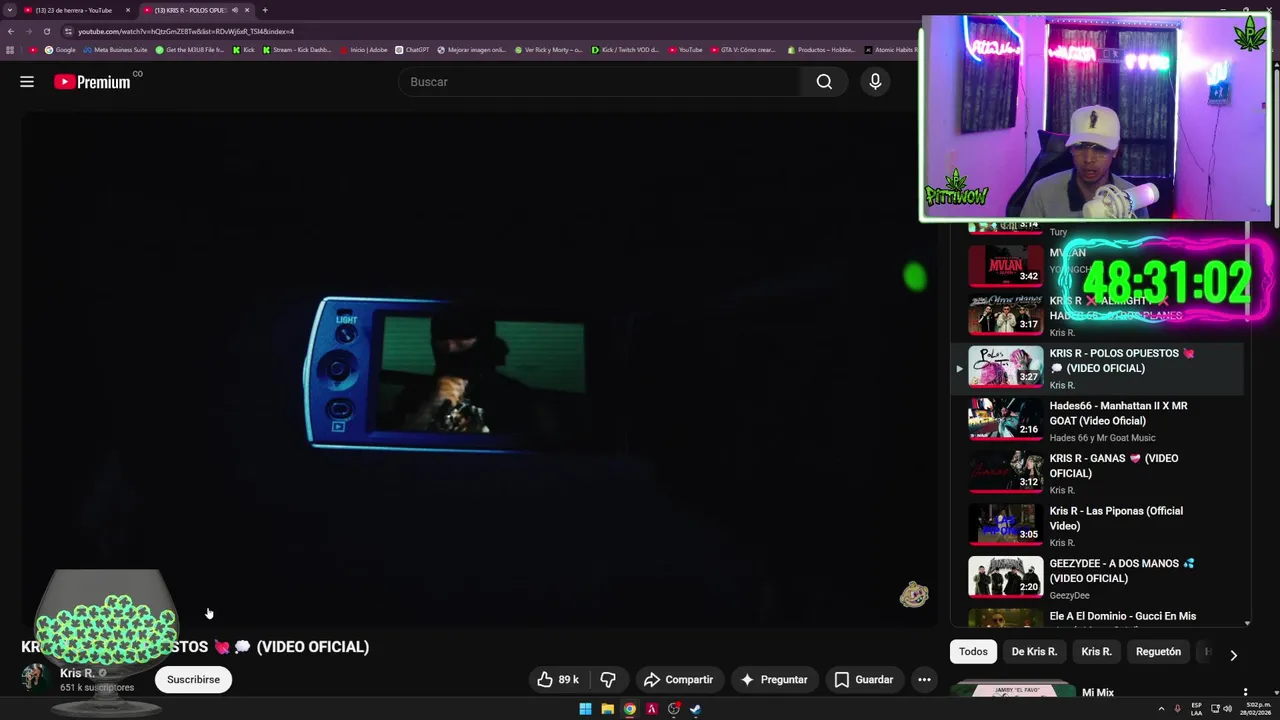
Task: Open the YouTube guide hamburger menu
Action: pyautogui.click(x=27, y=82)
